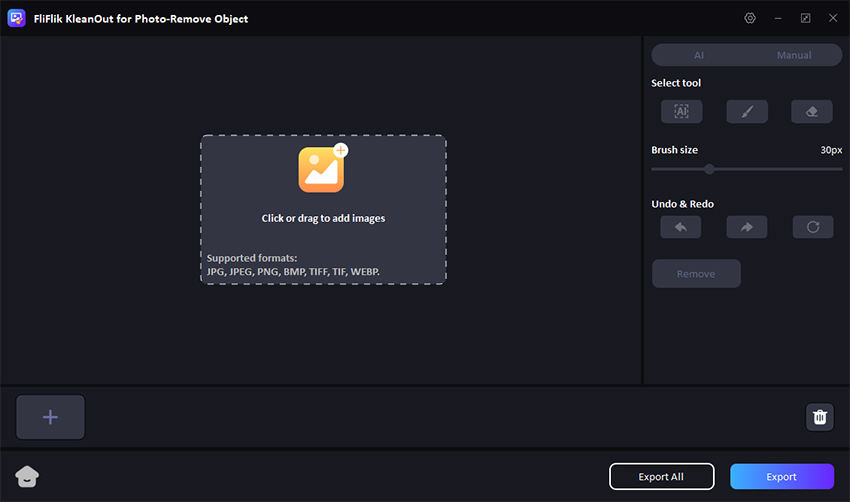Open settings via the gear icon
Viewport: 850px width, 502px height.
(x=750, y=18)
